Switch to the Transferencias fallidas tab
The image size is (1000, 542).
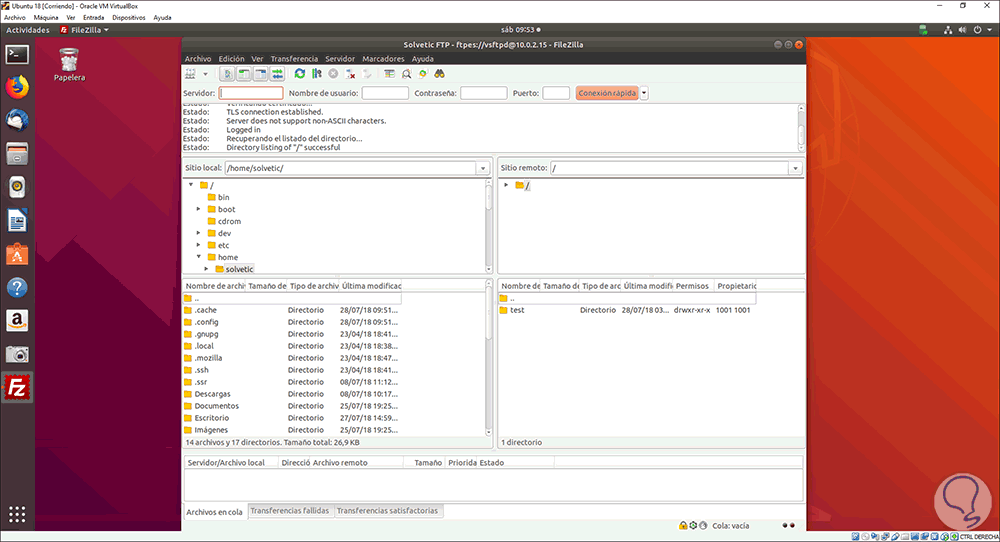pyautogui.click(x=289, y=511)
